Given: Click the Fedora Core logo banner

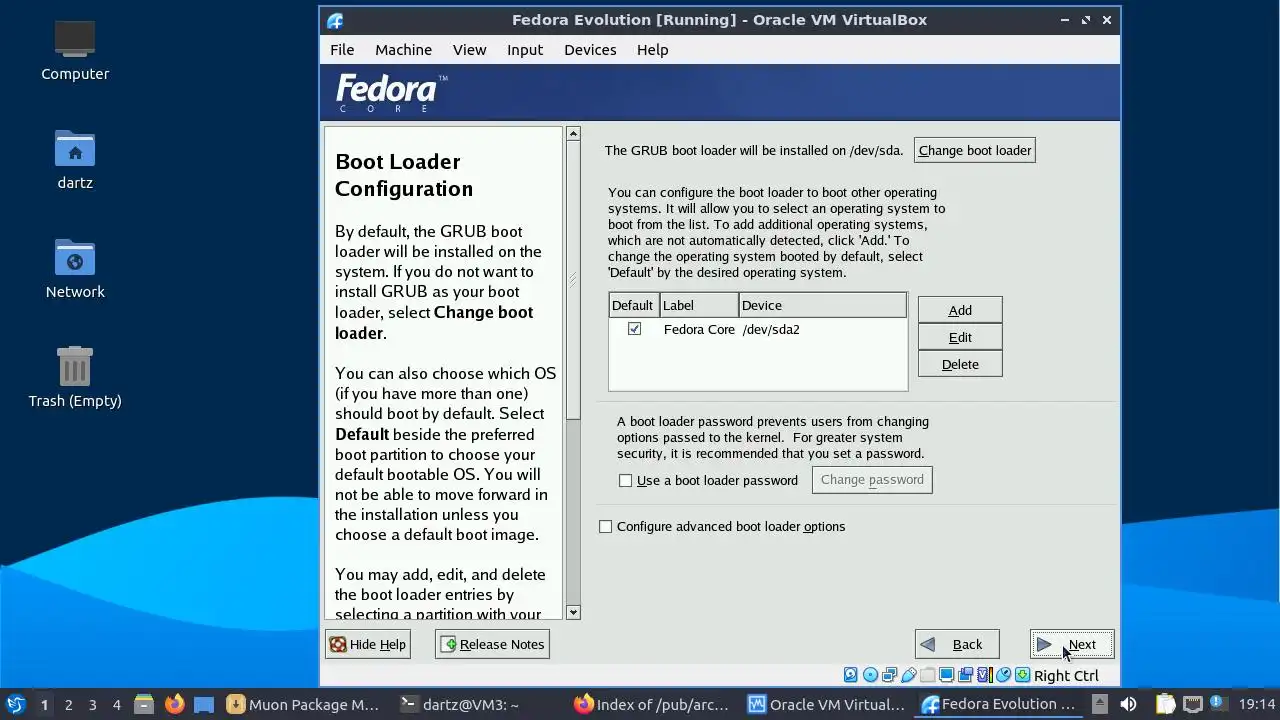Looking at the screenshot, I should click(x=390, y=93).
